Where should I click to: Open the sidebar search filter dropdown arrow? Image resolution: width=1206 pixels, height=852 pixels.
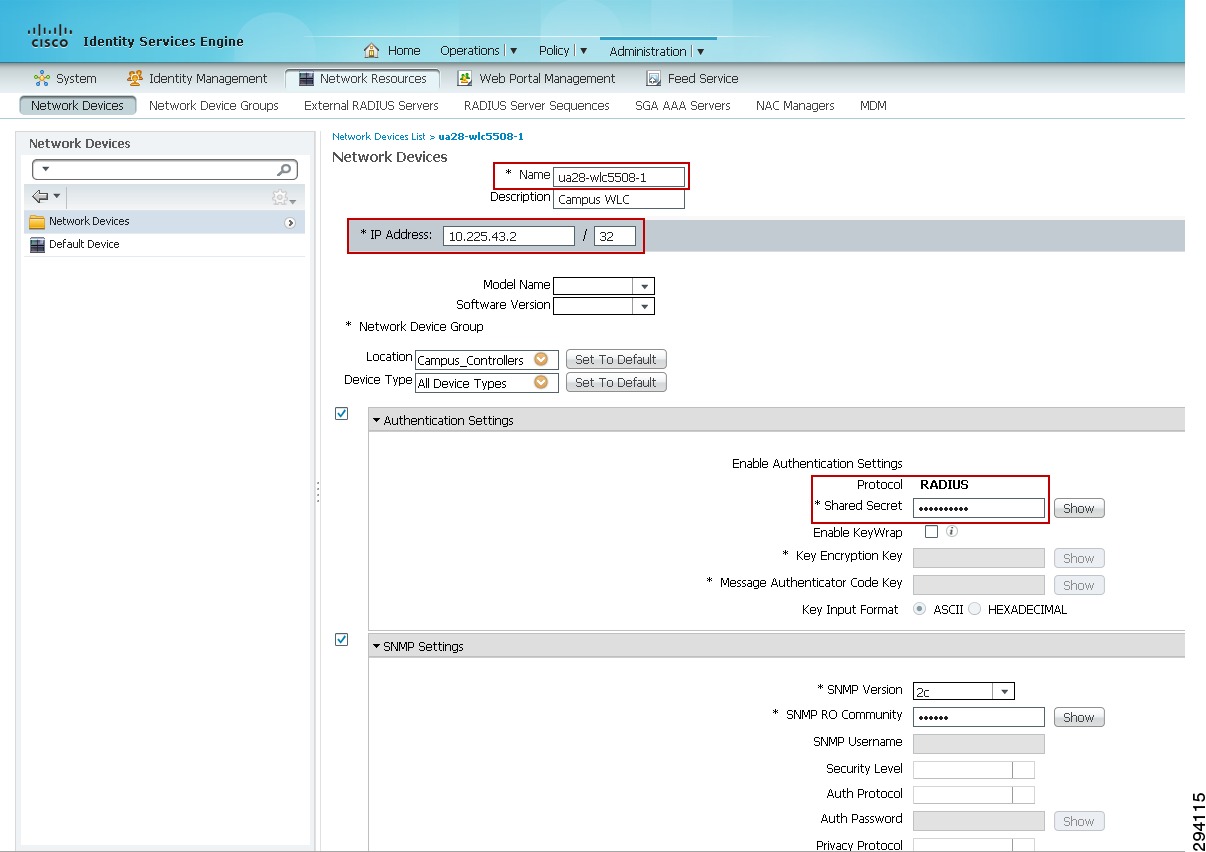tap(45, 169)
